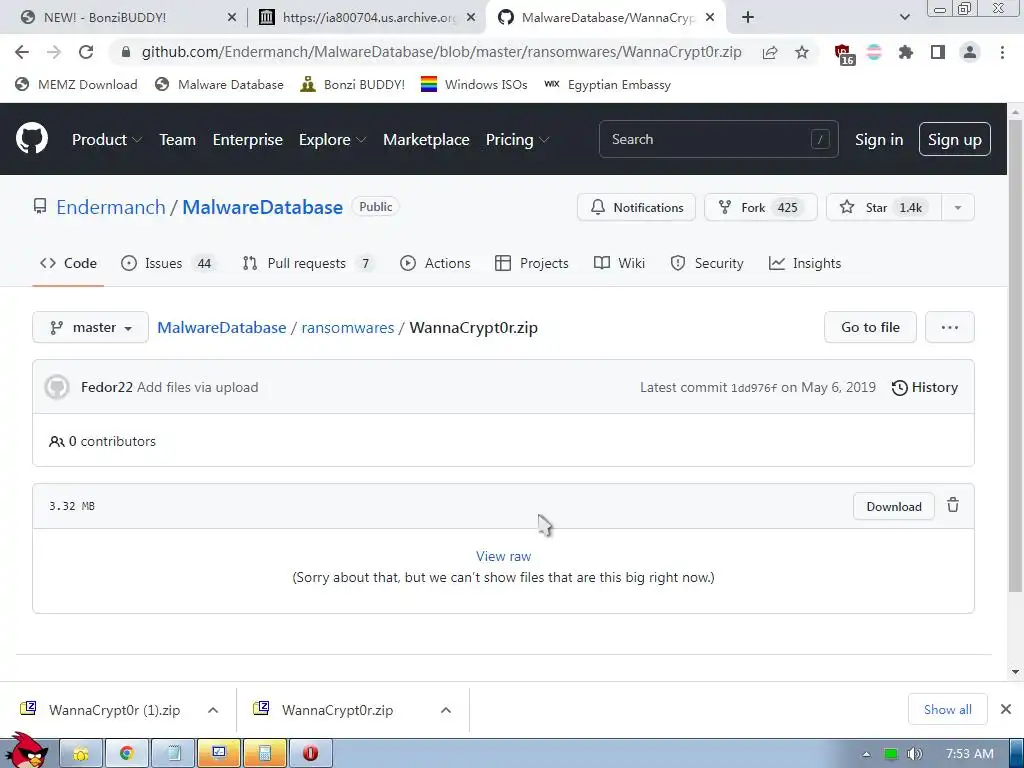Star the MalwareDatabase repository

pos(884,208)
